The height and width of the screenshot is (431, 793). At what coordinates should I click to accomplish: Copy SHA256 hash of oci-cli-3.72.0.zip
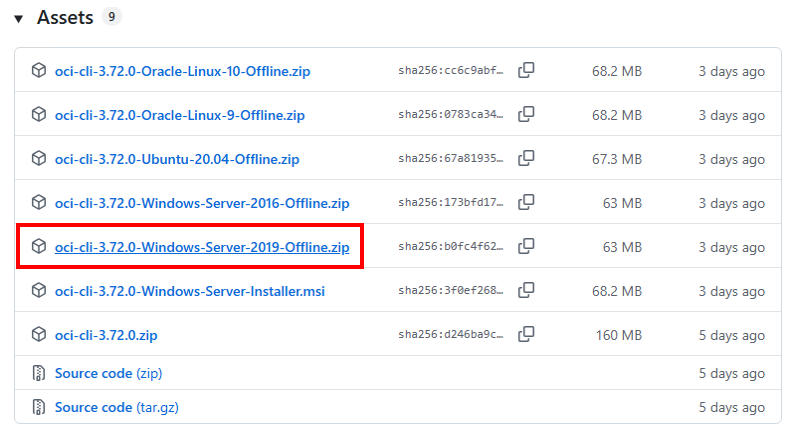pos(526,335)
